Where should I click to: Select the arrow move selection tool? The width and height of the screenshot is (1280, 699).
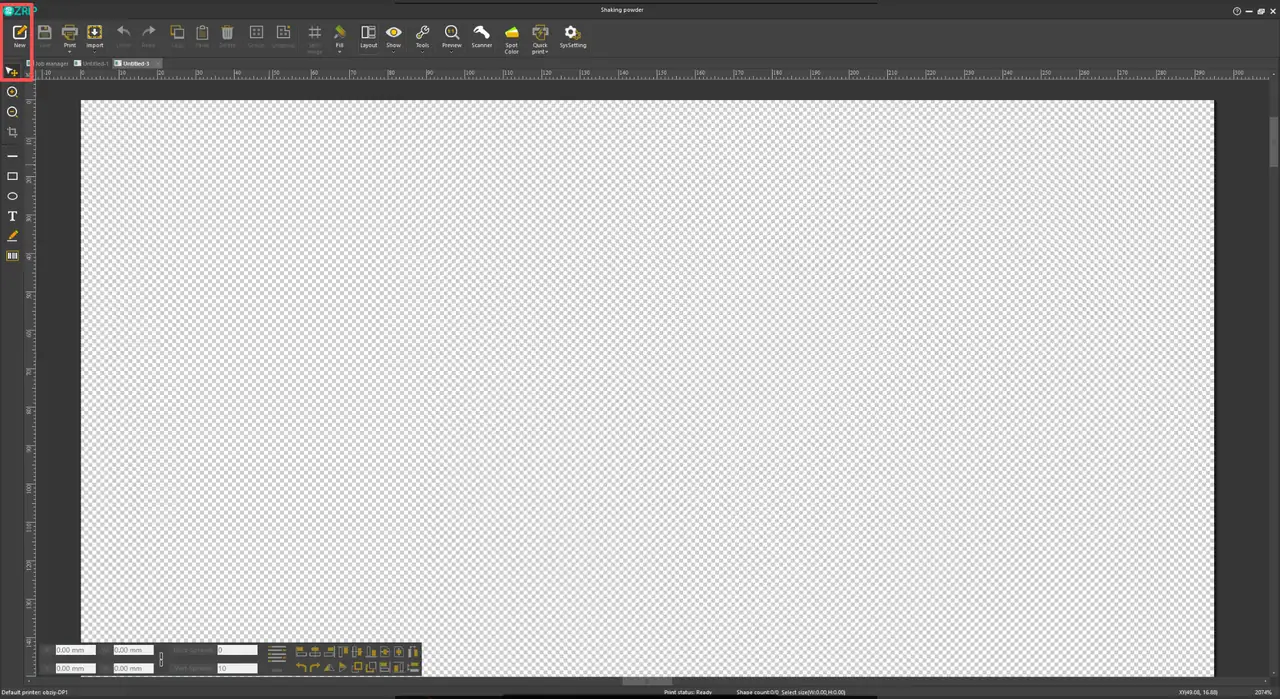(12, 72)
